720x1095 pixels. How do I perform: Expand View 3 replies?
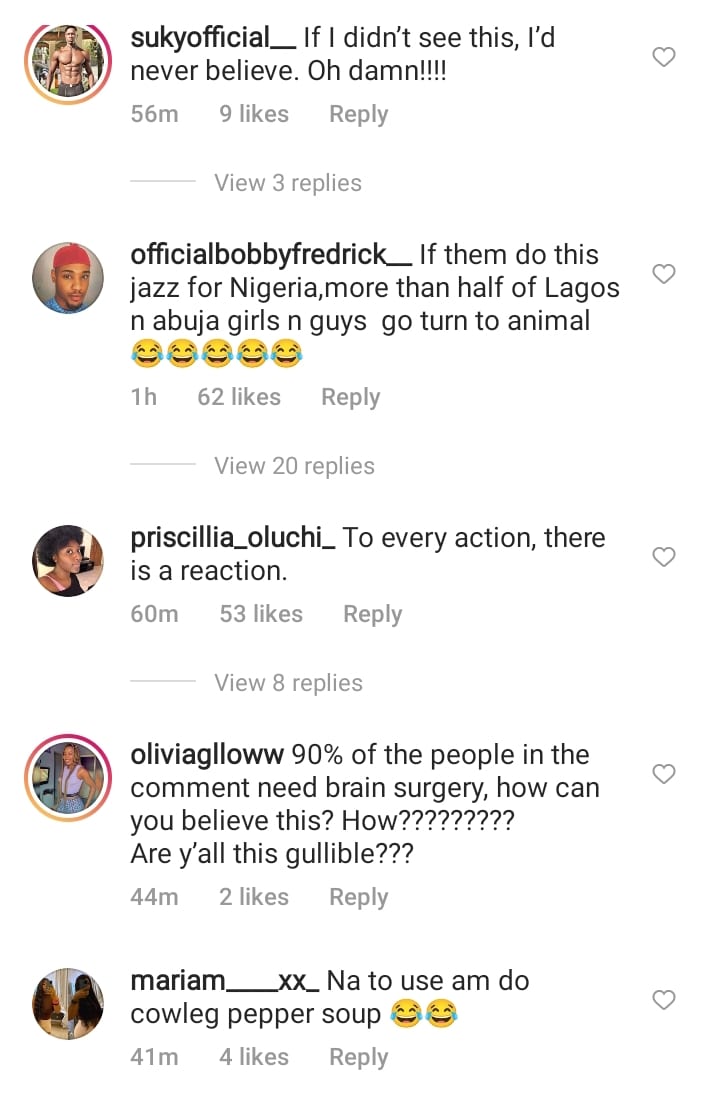coord(288,183)
